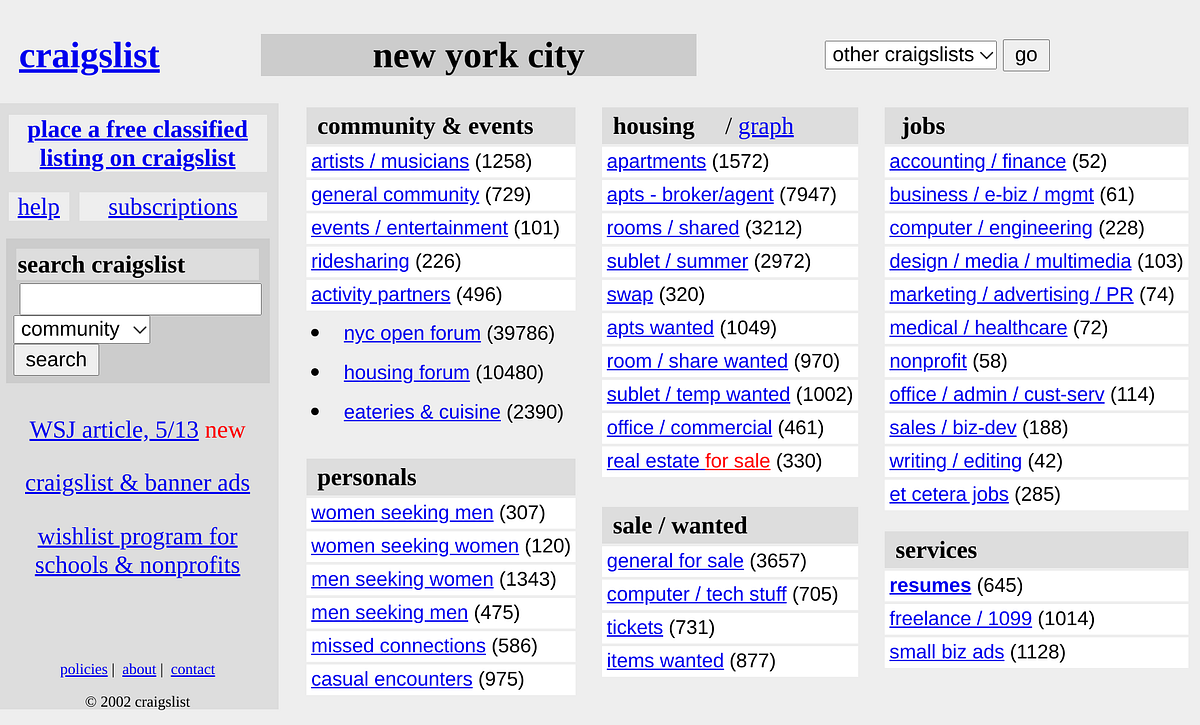The image size is (1200, 725).
Task: Open the swap housing category
Action: [x=630, y=294]
